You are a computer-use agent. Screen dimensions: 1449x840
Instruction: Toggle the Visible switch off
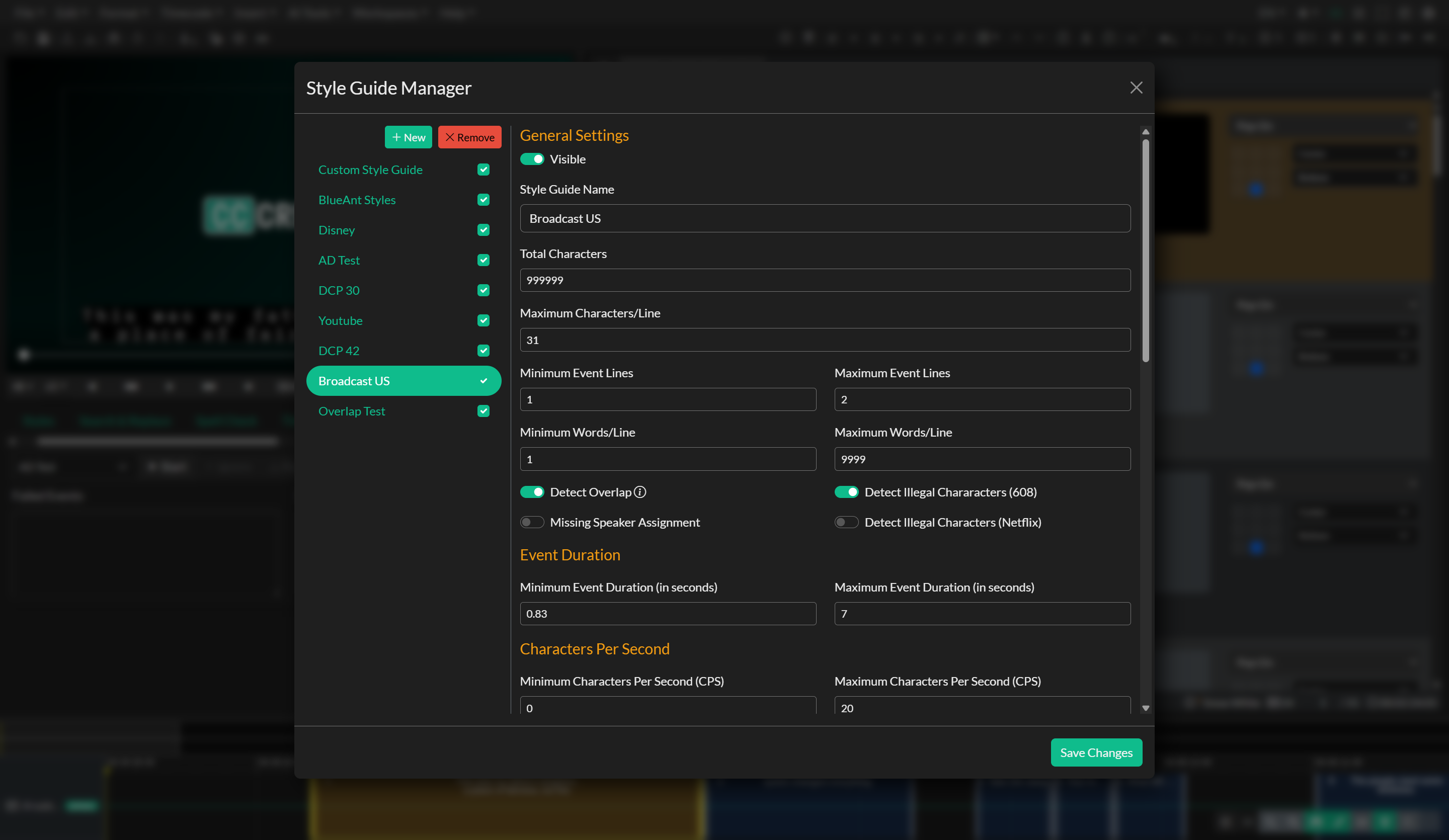pyautogui.click(x=532, y=159)
